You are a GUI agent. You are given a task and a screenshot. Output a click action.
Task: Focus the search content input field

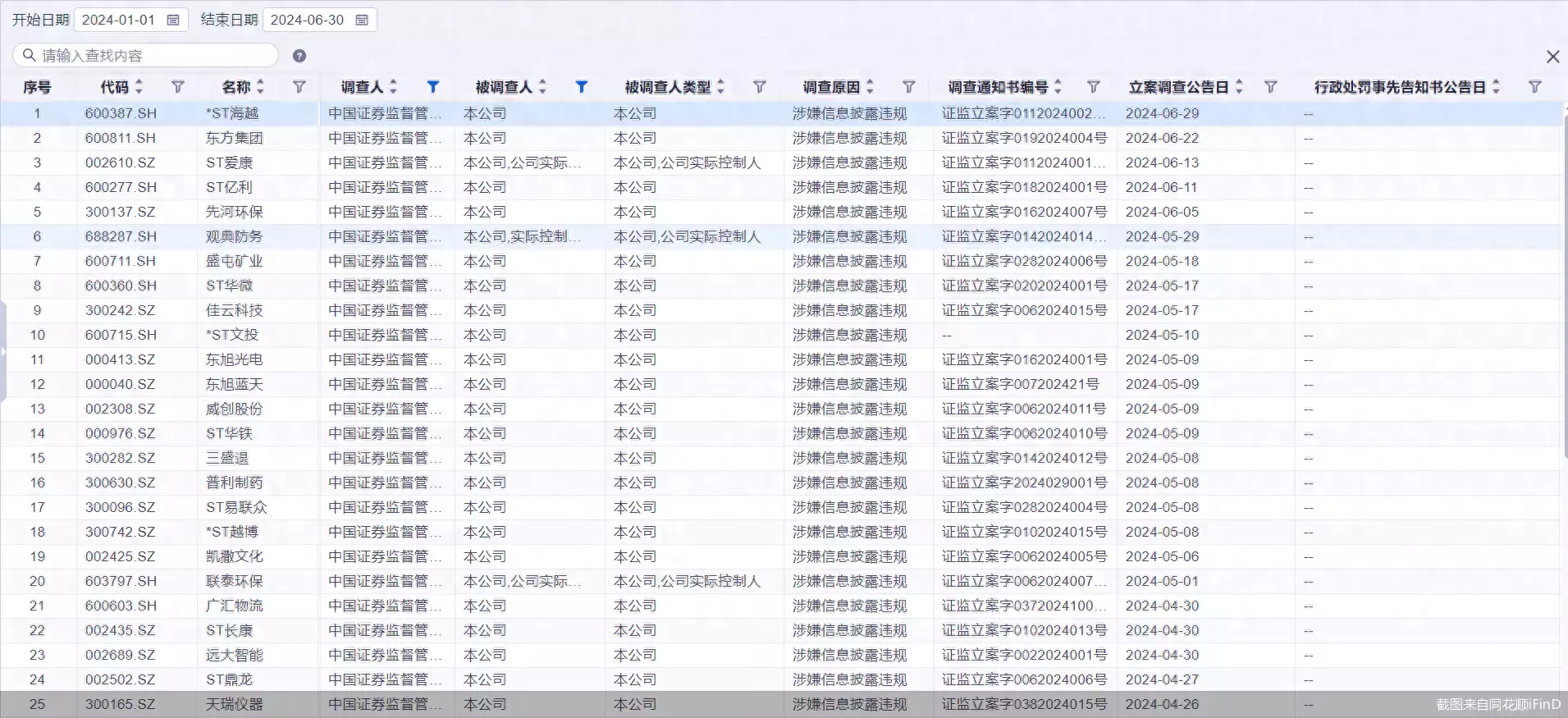[146, 55]
